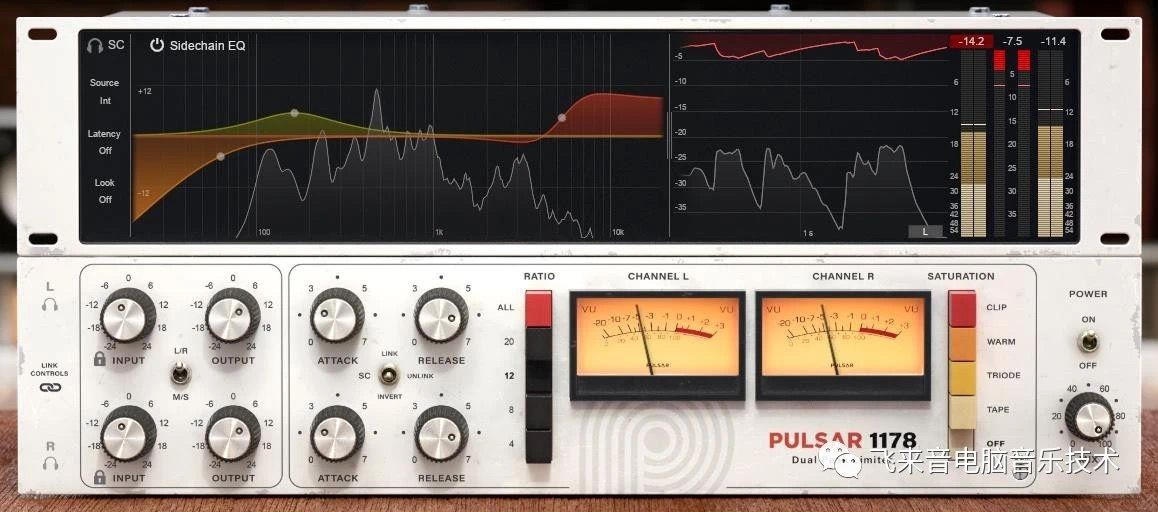Toggle the SC headphone sidechain listen icon

click(x=94, y=45)
